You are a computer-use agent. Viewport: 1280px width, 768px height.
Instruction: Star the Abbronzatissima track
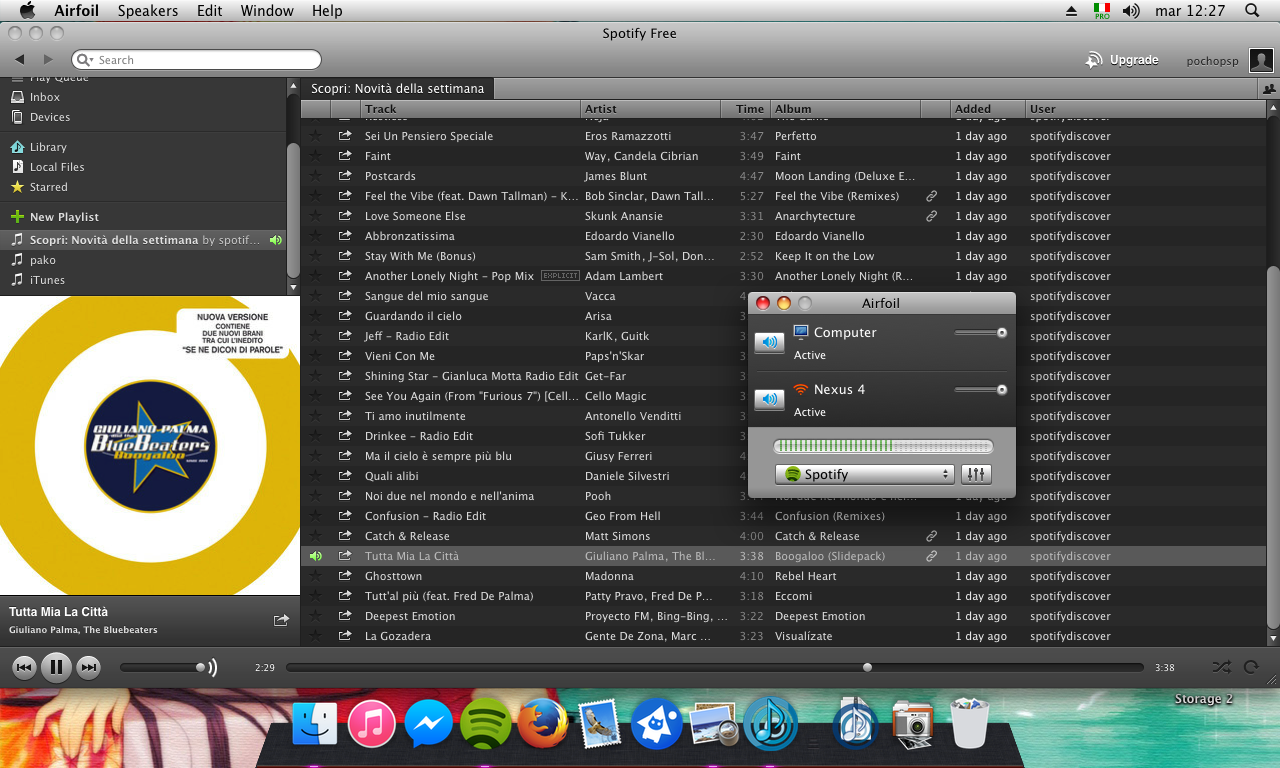tap(316, 236)
